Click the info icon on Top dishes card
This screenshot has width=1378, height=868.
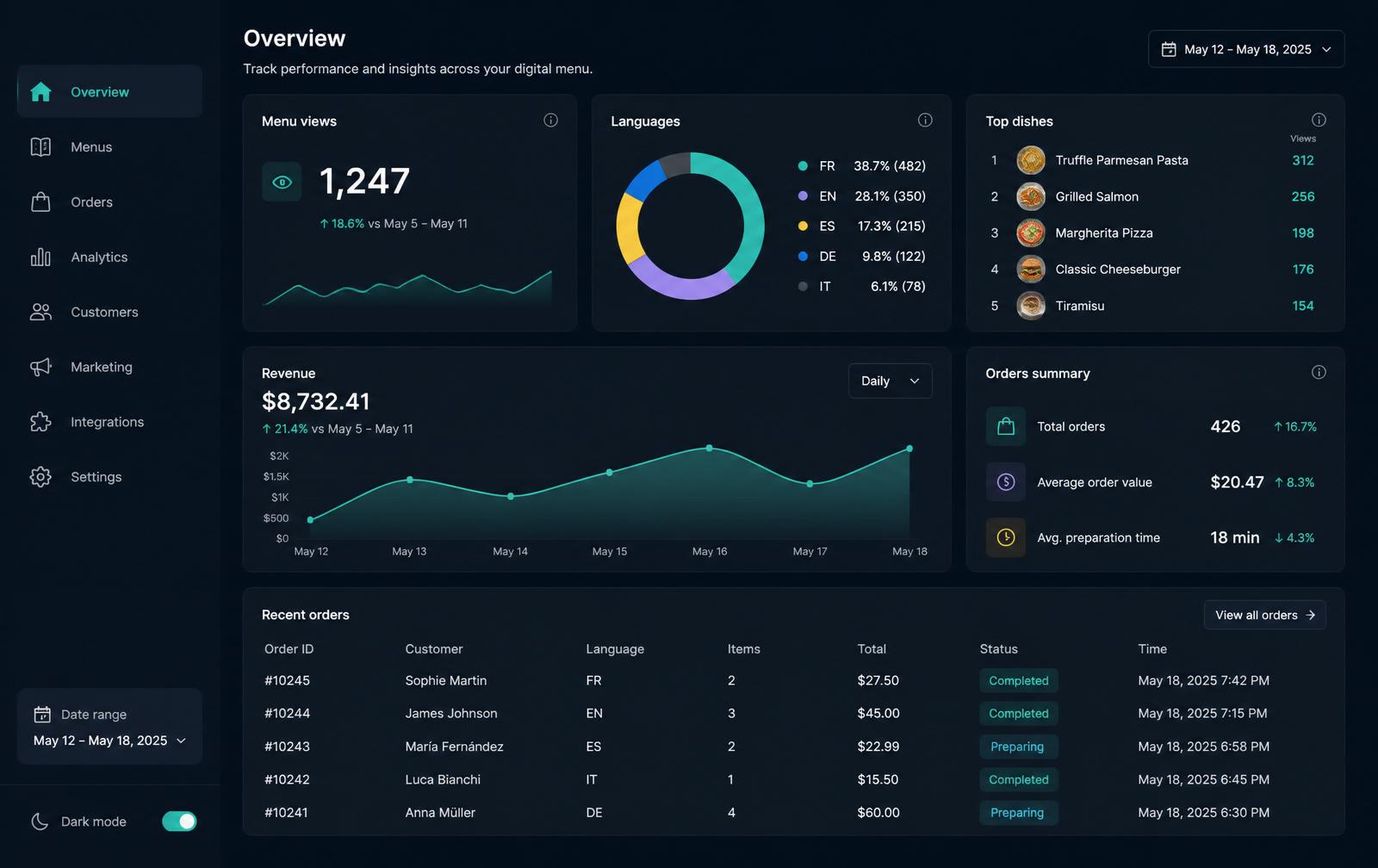point(1319,120)
